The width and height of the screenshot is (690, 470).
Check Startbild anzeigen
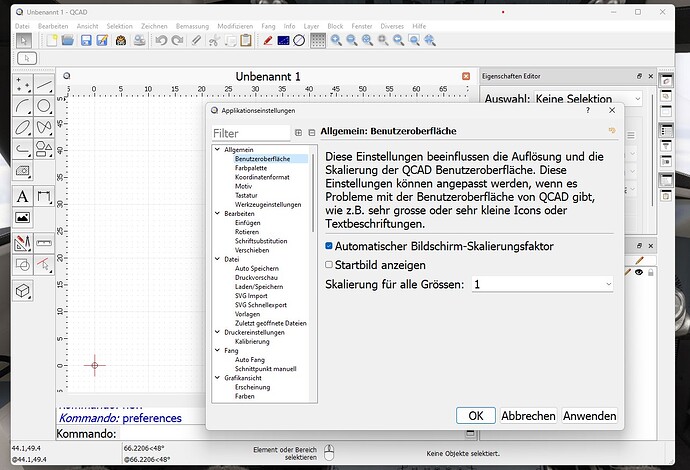point(329,264)
